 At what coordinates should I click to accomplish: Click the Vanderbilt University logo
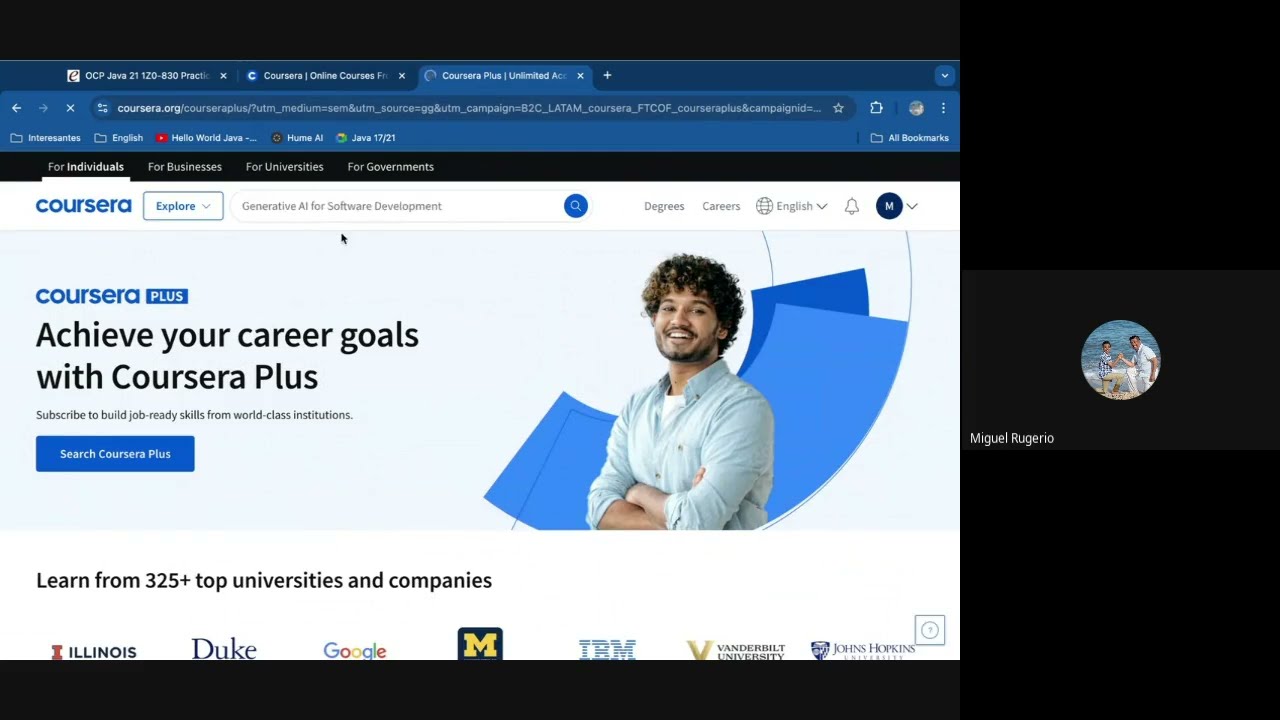[x=736, y=651]
